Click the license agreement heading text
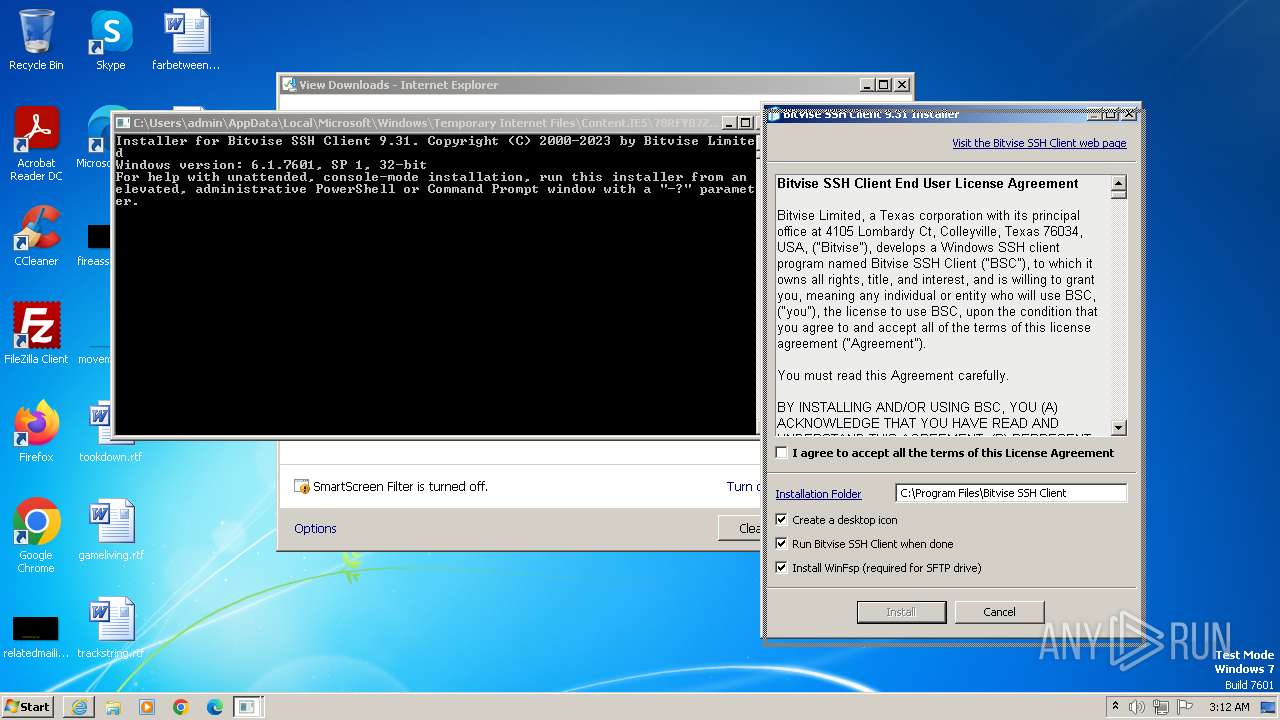The height and width of the screenshot is (720, 1280). click(928, 184)
